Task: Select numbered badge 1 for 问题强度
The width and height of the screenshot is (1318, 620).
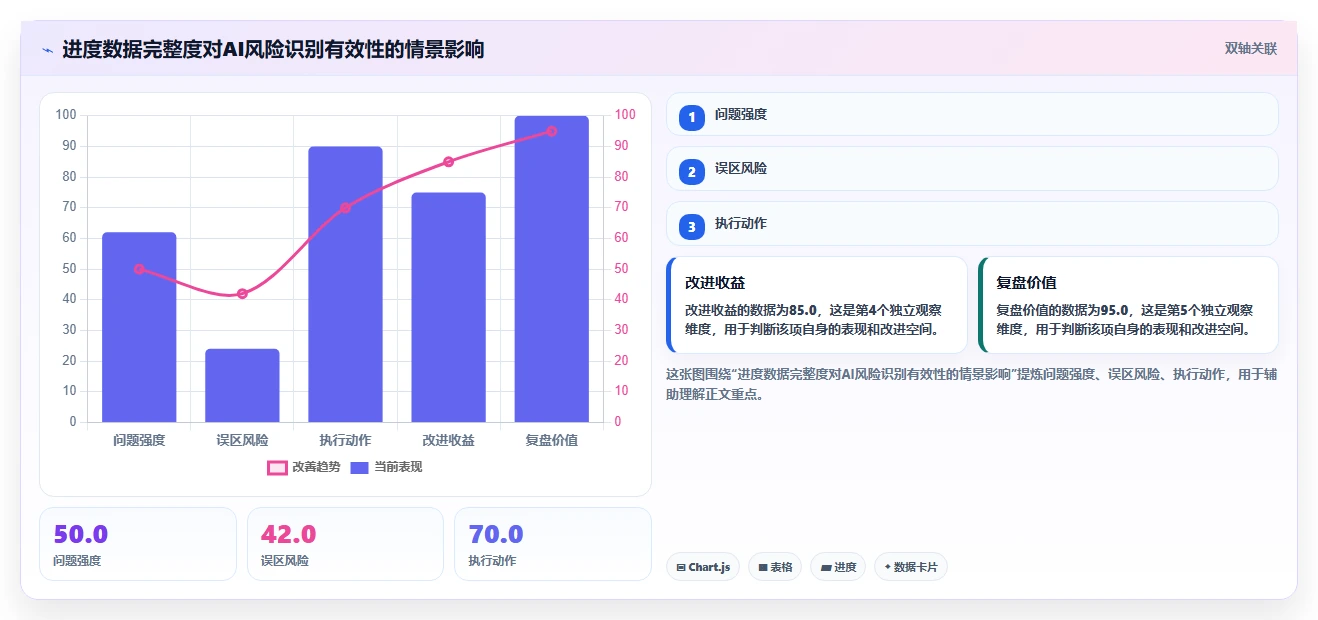Action: 691,117
